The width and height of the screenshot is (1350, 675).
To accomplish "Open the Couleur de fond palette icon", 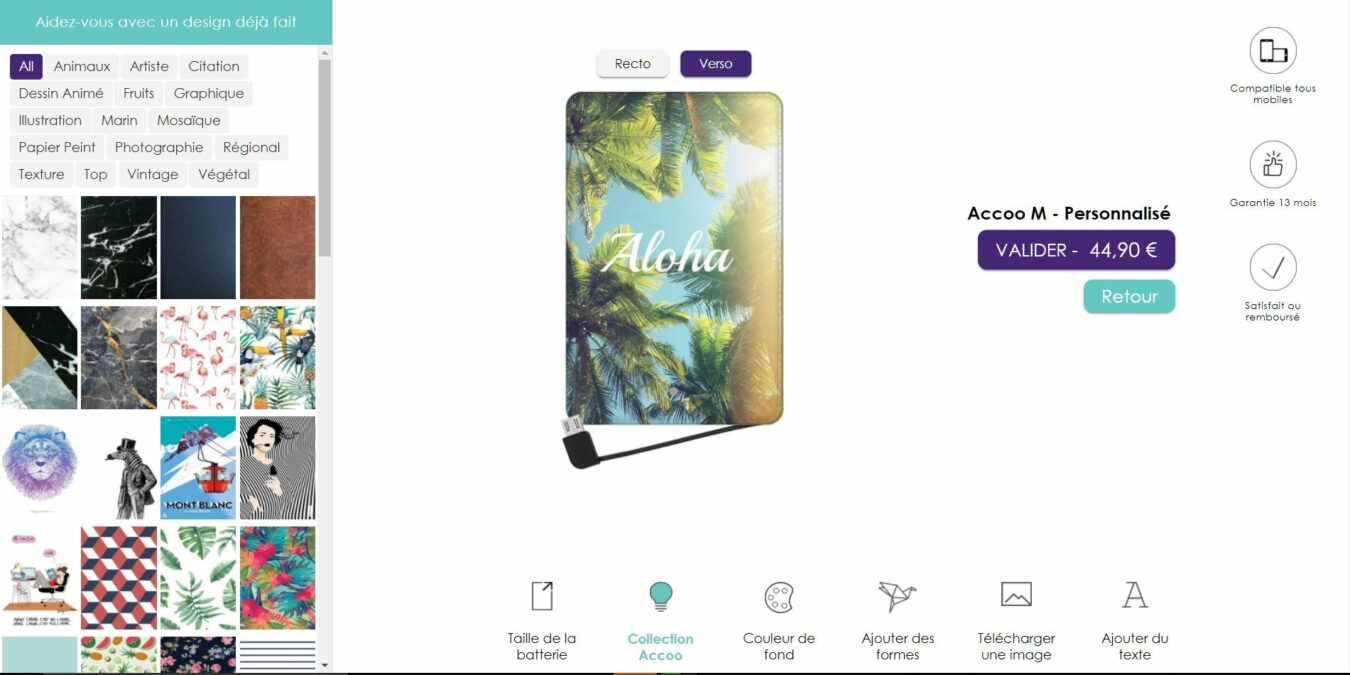I will tap(779, 597).
